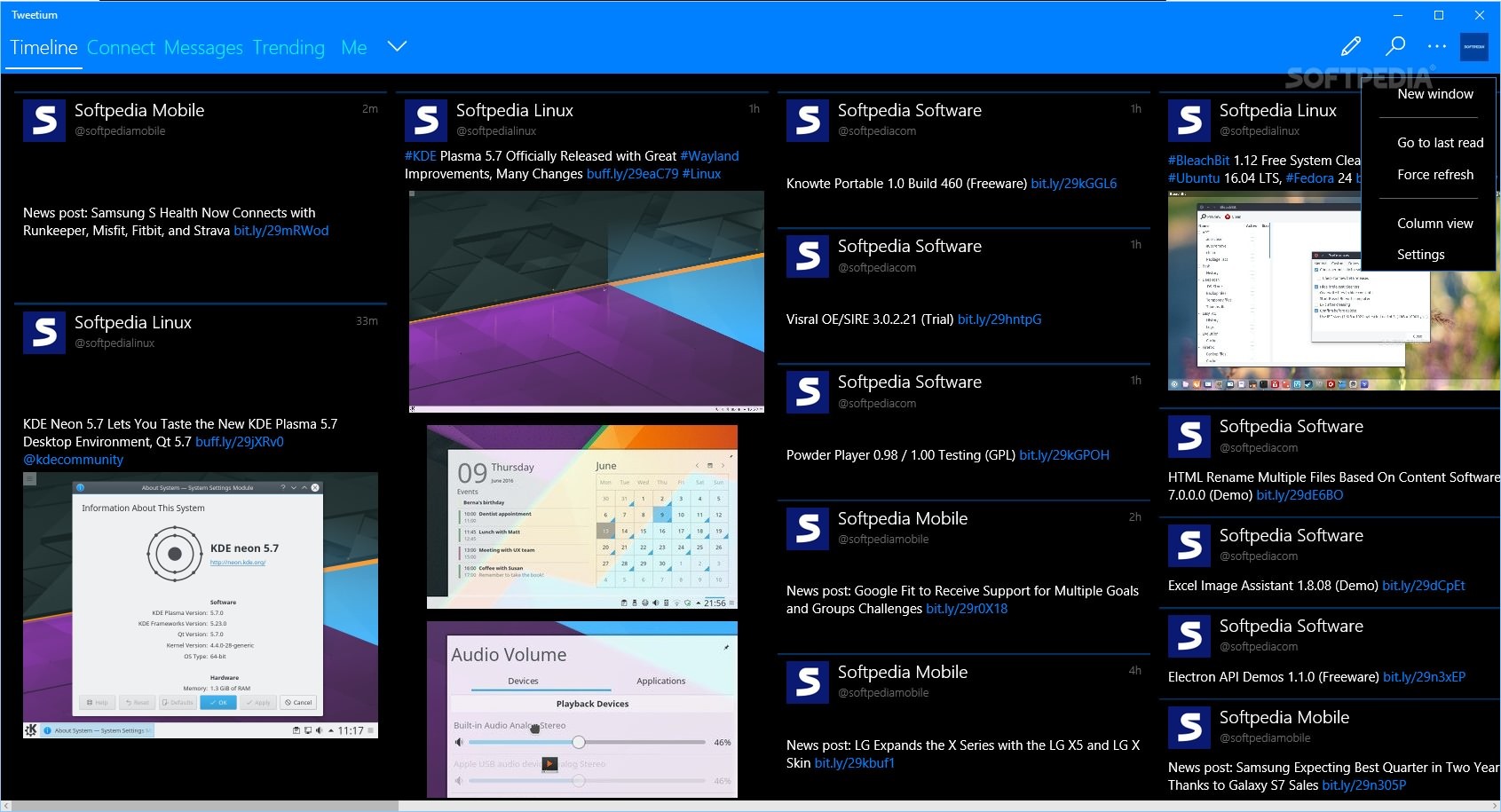
Task: Click avatar on the Powder Player tweet
Action: pos(808,392)
